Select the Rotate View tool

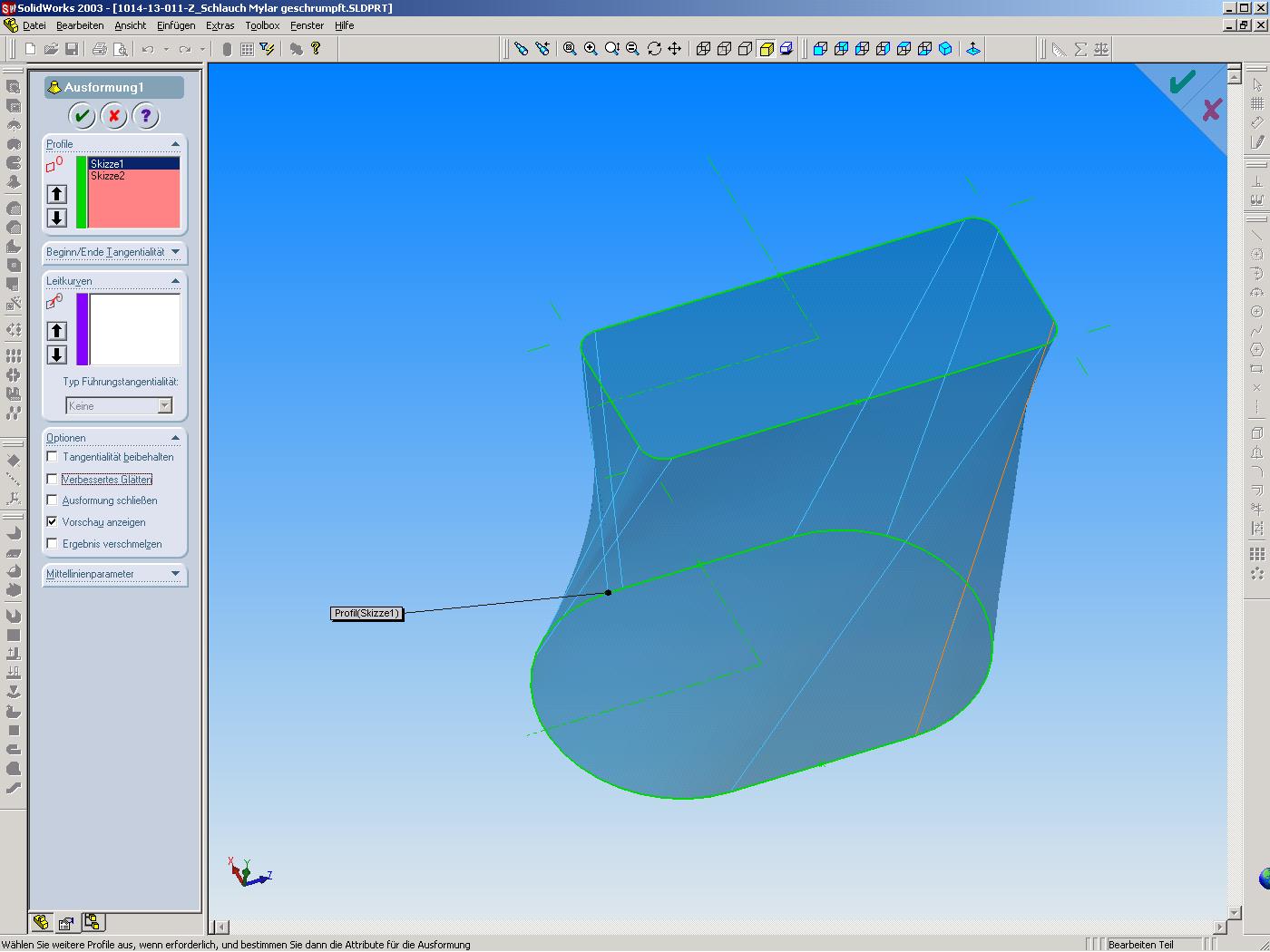tap(654, 49)
